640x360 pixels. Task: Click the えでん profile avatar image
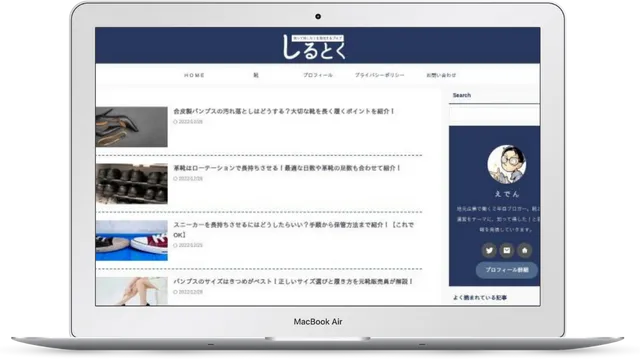pos(507,164)
